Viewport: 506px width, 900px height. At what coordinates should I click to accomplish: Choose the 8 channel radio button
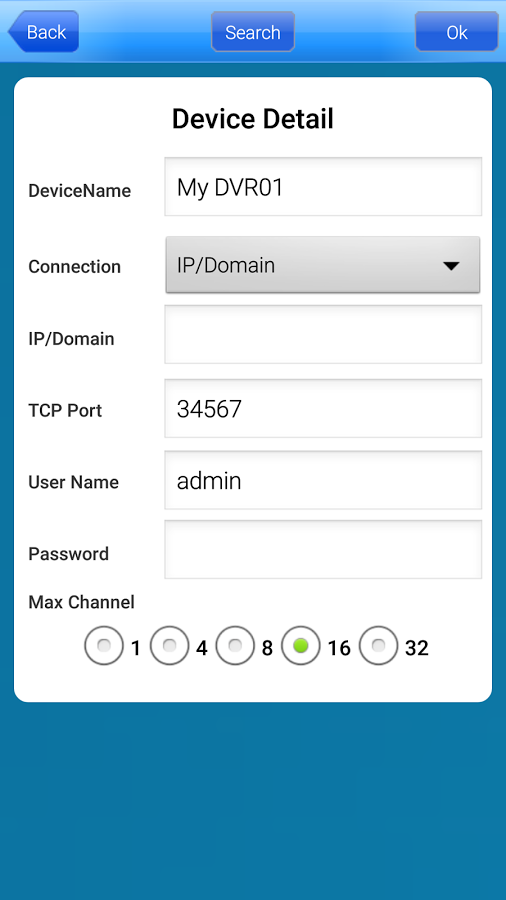pyautogui.click(x=235, y=646)
